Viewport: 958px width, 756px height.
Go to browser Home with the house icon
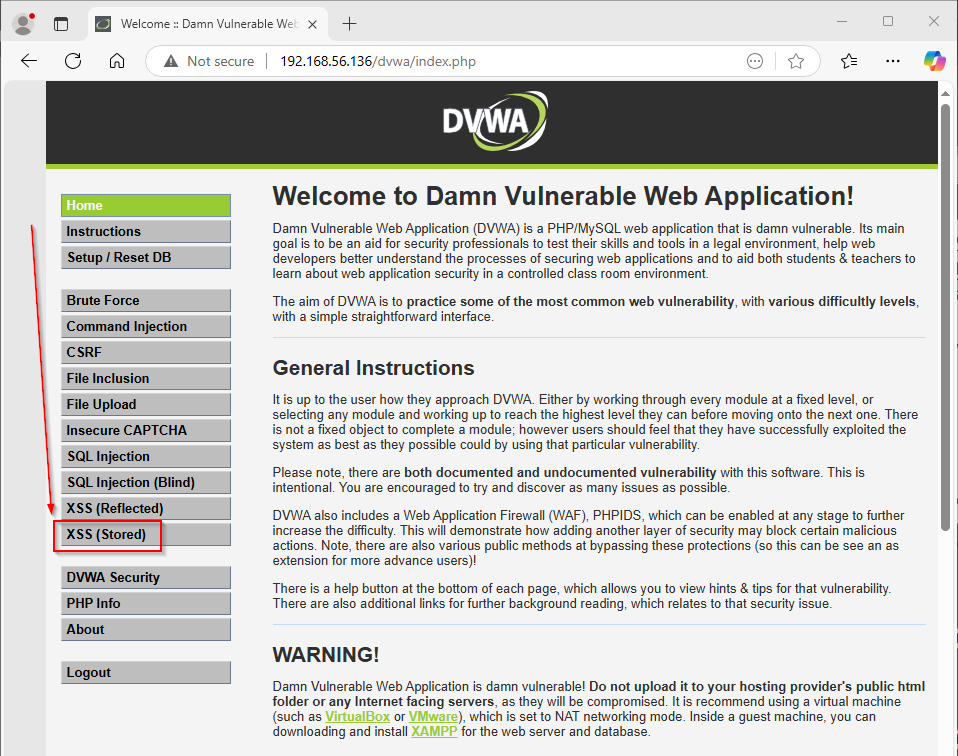(x=117, y=61)
